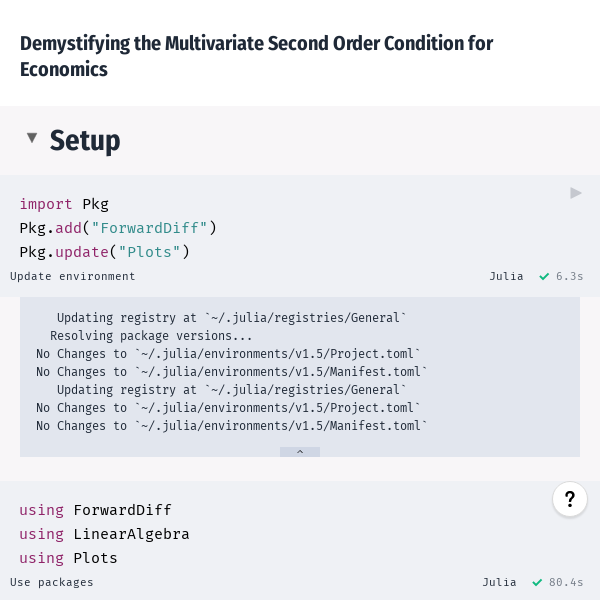Collapse the Setup section triangle
Screen dimensions: 600x600
point(32,138)
